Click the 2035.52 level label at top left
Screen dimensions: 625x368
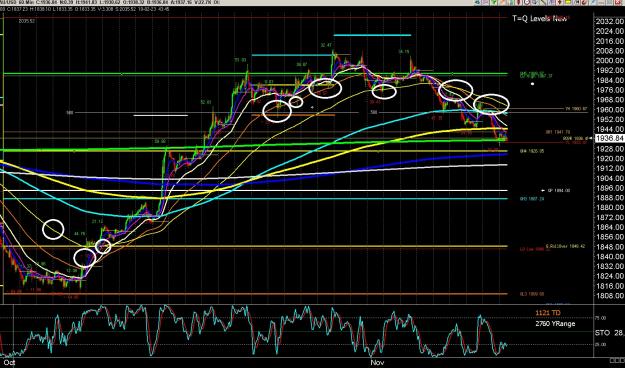27,21
